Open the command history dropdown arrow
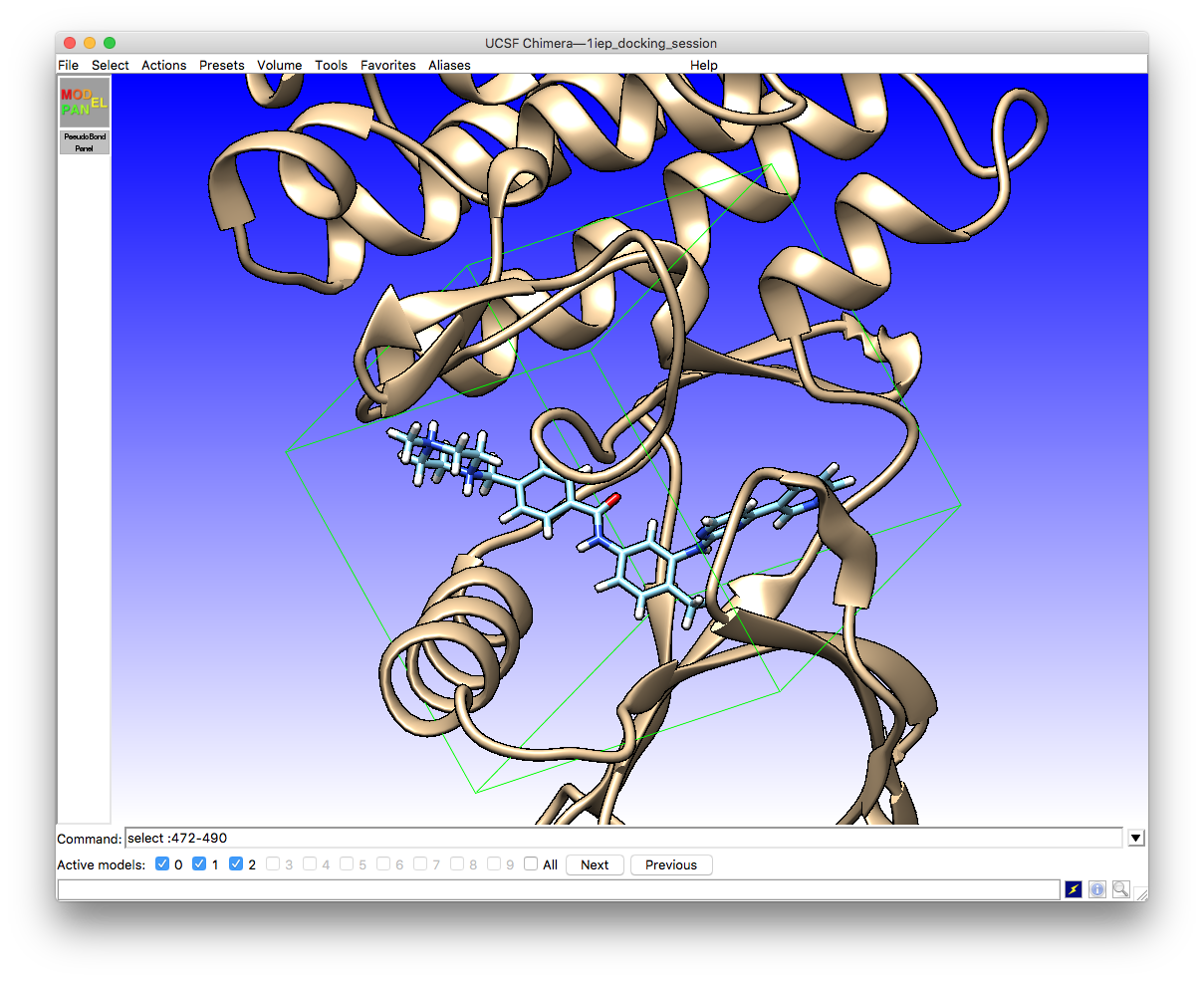 tap(1135, 838)
